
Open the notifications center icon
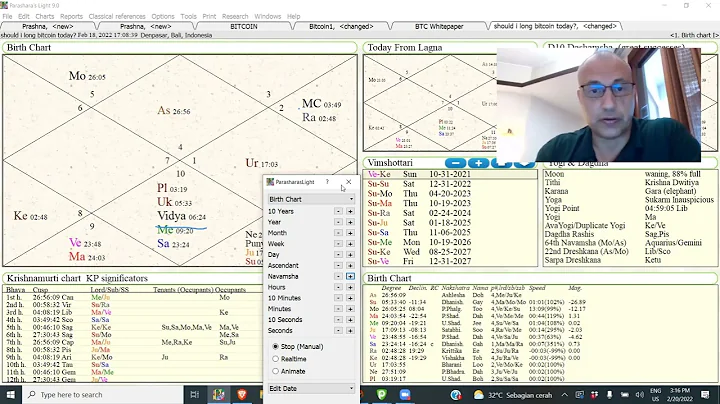[x=705, y=395]
